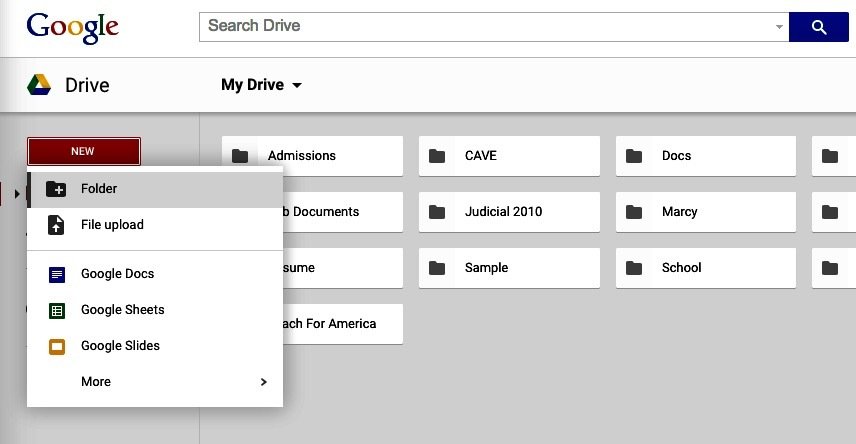The height and width of the screenshot is (444, 856).
Task: Select the Docs folder name
Action: click(x=676, y=156)
